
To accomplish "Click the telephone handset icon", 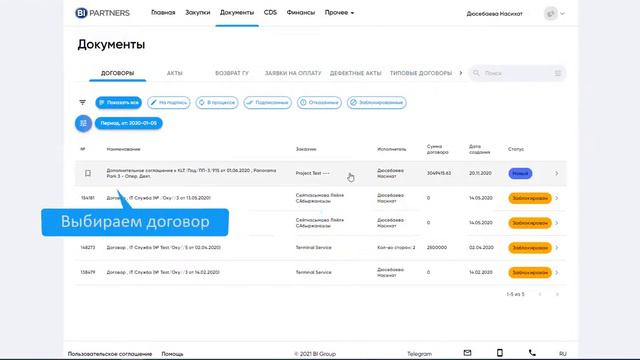I will pyautogui.click(x=532, y=353).
